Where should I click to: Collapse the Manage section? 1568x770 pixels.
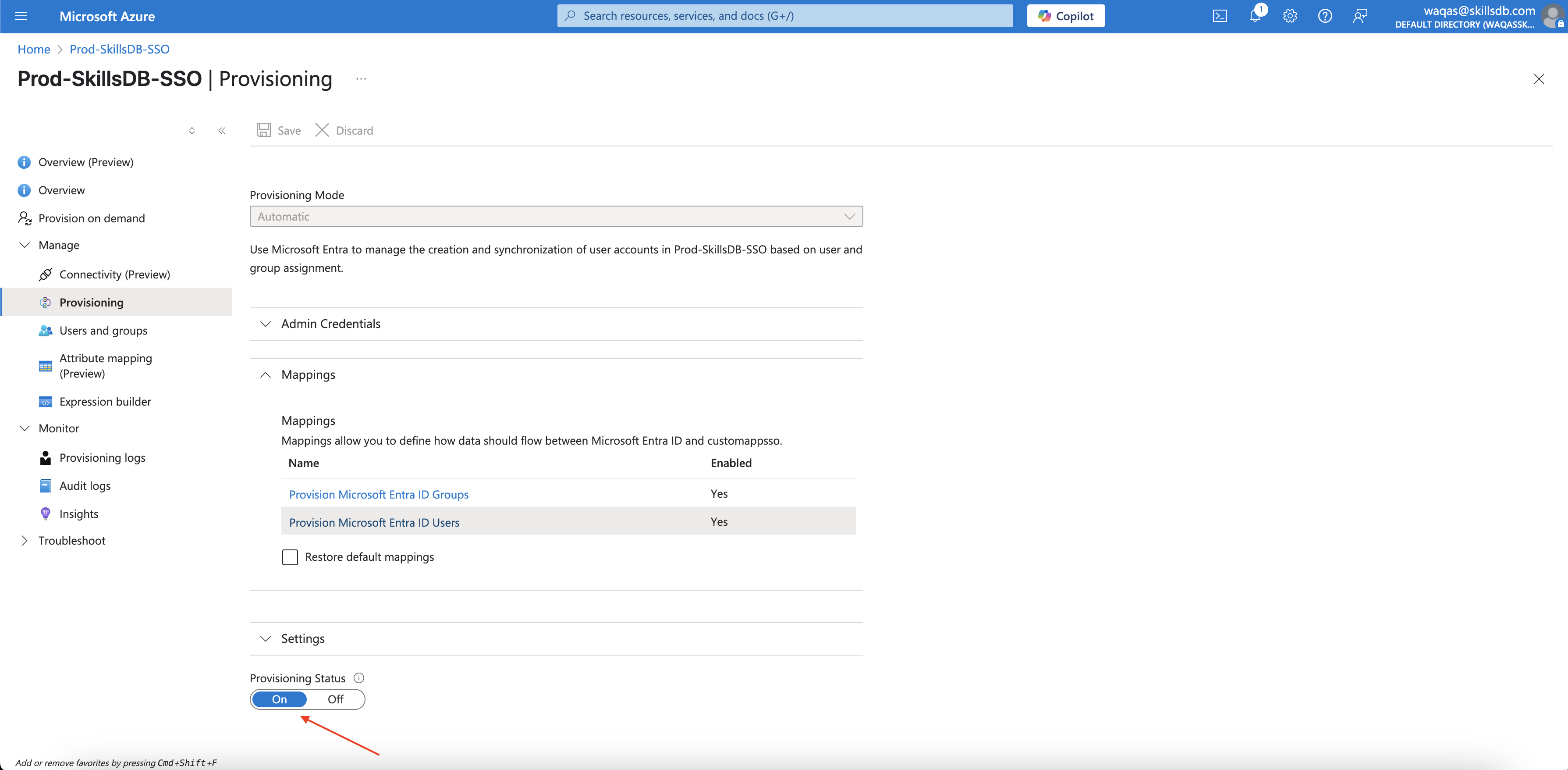point(58,245)
